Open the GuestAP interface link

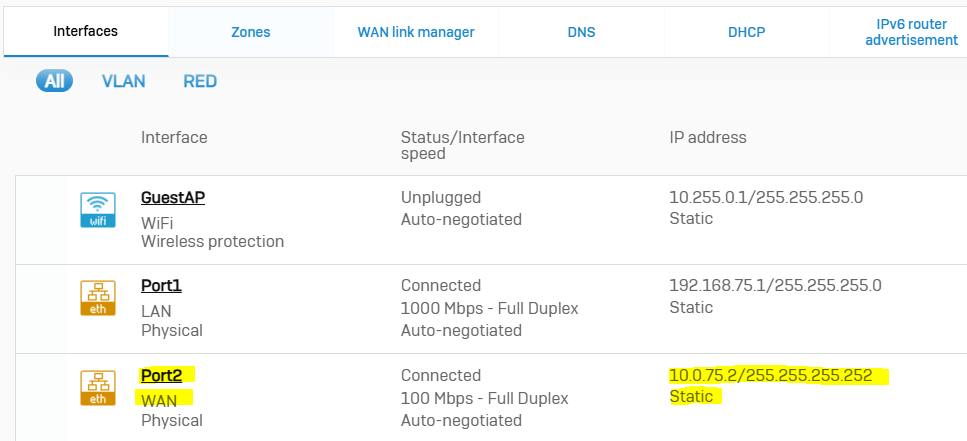173,197
